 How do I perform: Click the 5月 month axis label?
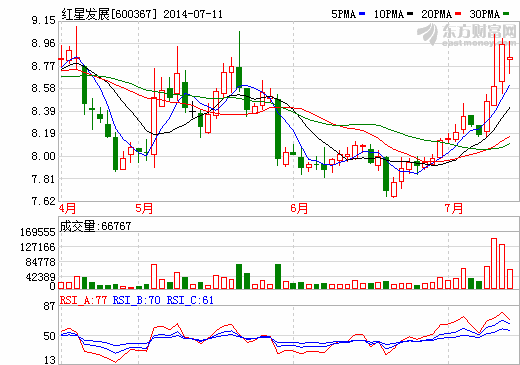click(144, 209)
